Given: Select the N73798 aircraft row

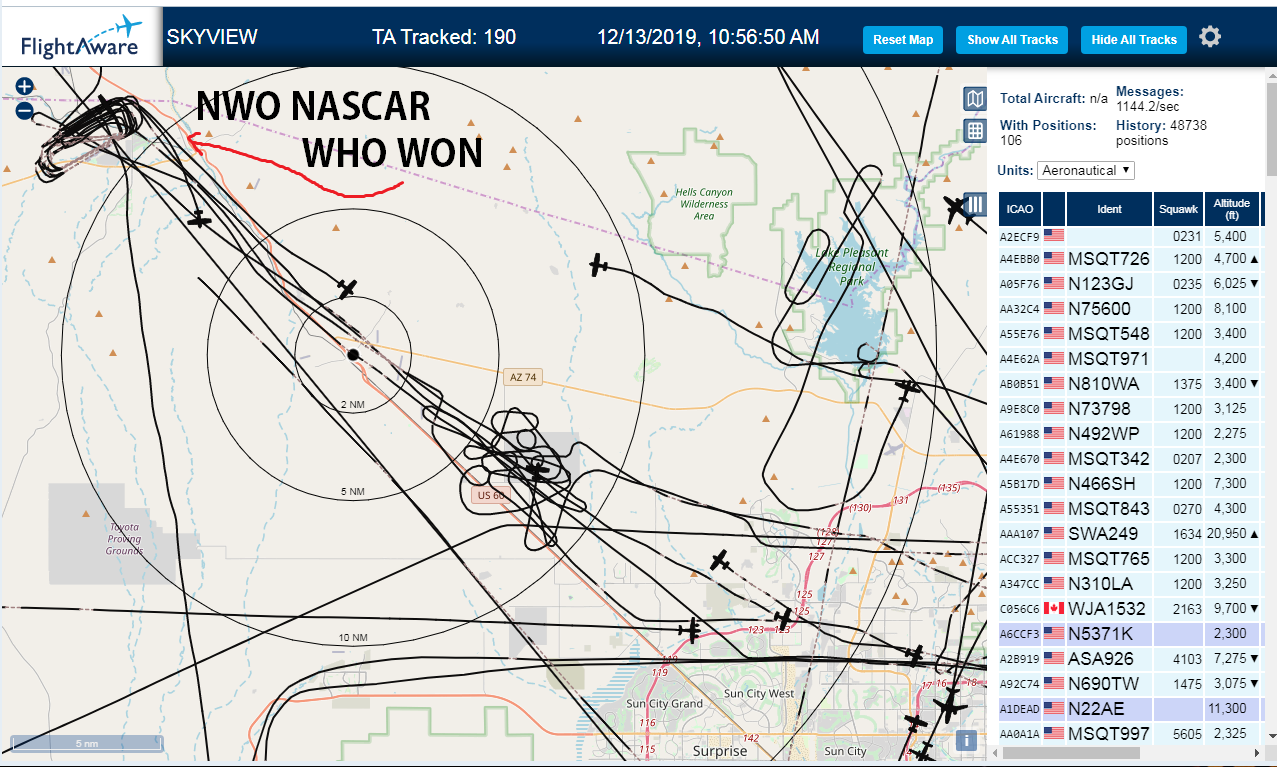Looking at the screenshot, I should (1130, 409).
